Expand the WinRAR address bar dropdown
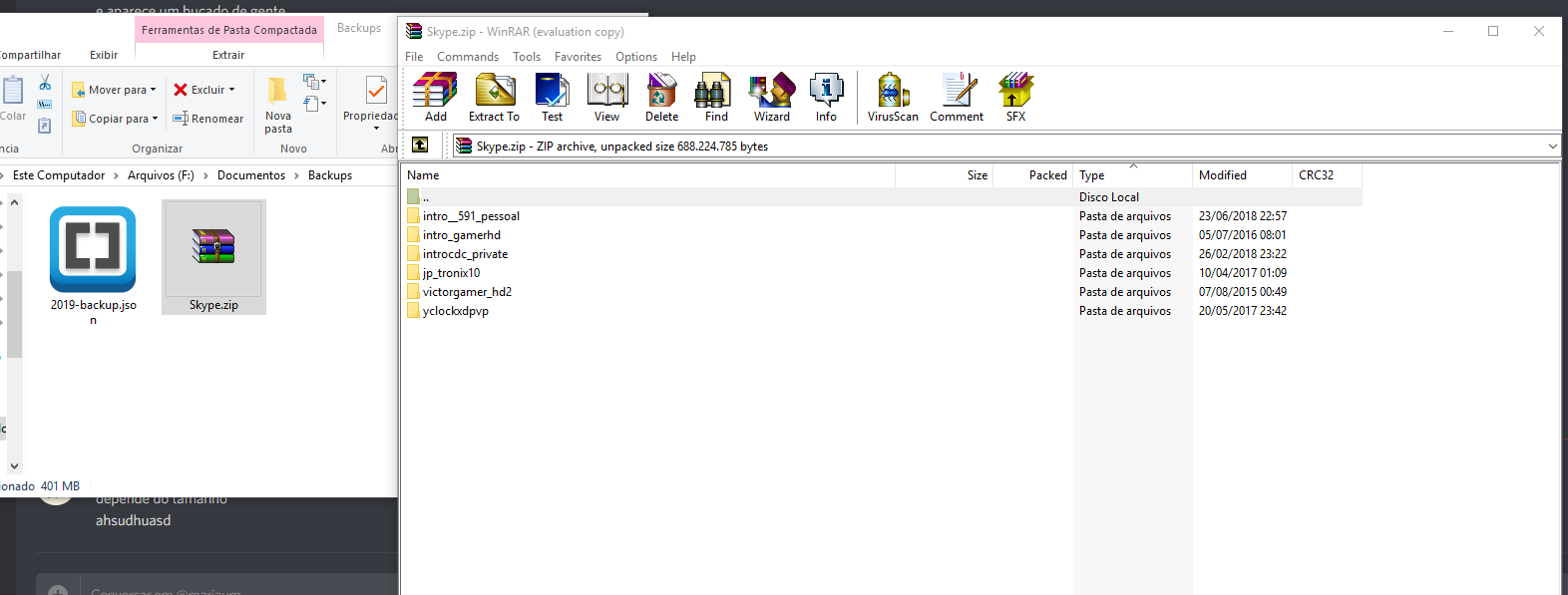The width and height of the screenshot is (1568, 595). click(1552, 147)
